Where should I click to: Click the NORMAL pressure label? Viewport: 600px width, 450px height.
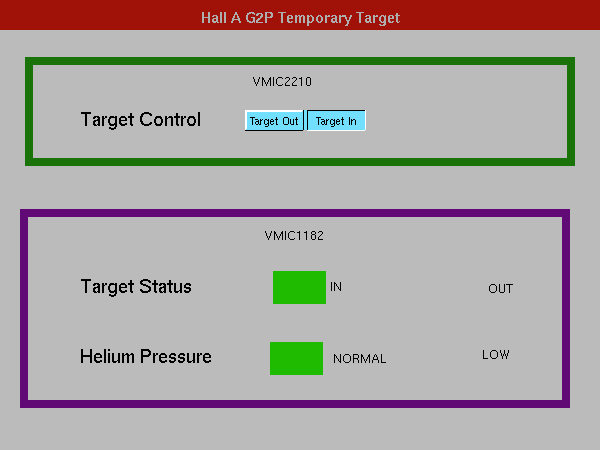[359, 359]
